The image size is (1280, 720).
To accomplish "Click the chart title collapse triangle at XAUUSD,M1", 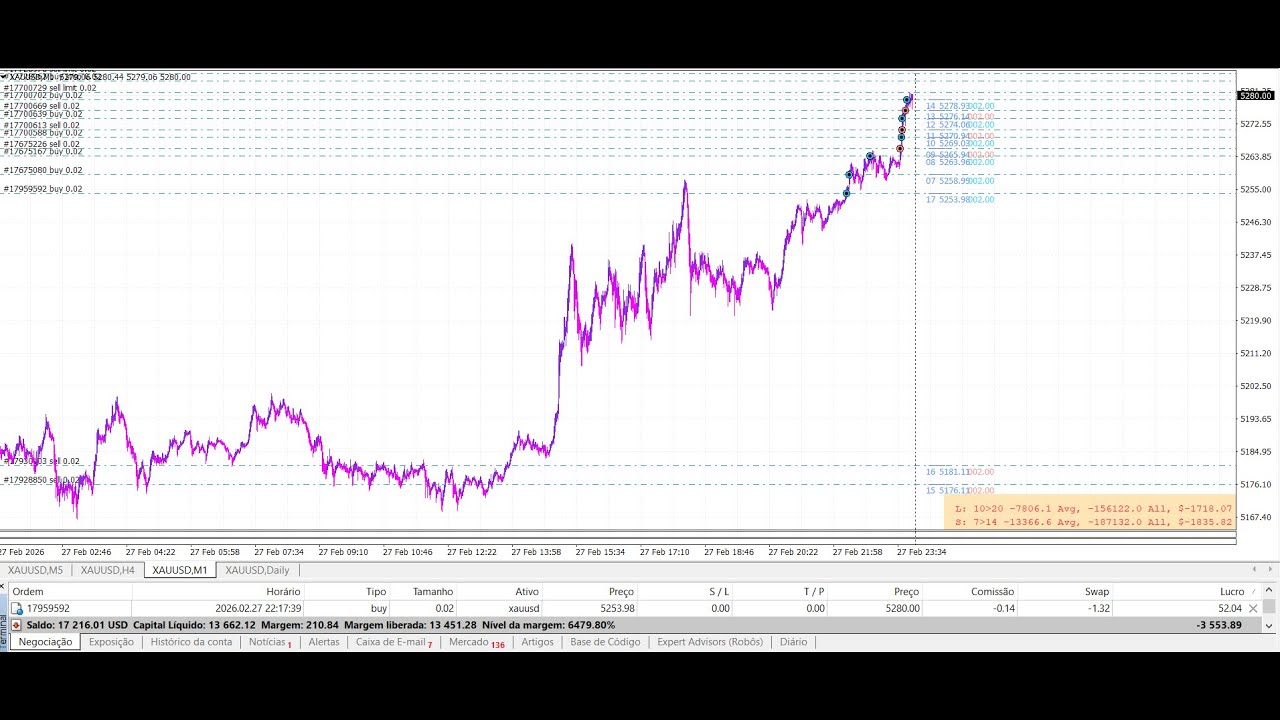I will click(4, 77).
